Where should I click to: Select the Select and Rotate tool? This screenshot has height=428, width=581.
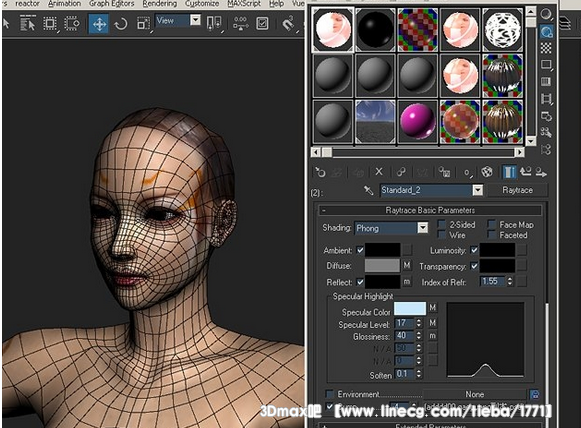click(x=121, y=24)
